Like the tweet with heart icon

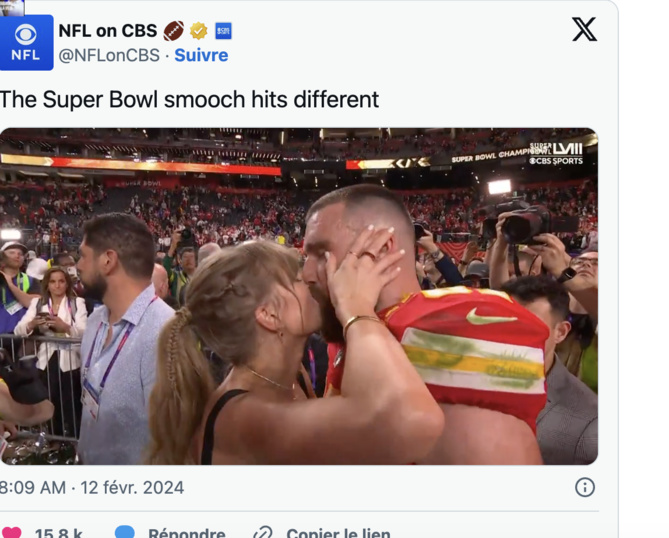point(11,533)
